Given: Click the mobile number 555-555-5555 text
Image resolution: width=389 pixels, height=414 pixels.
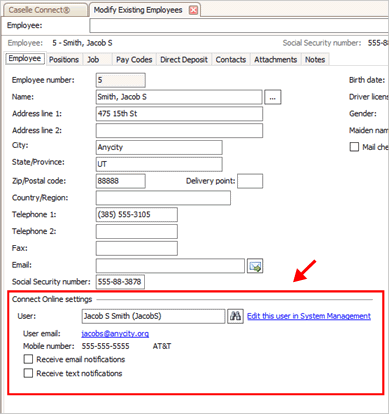Looking at the screenshot, I should pyautogui.click(x=105, y=346).
